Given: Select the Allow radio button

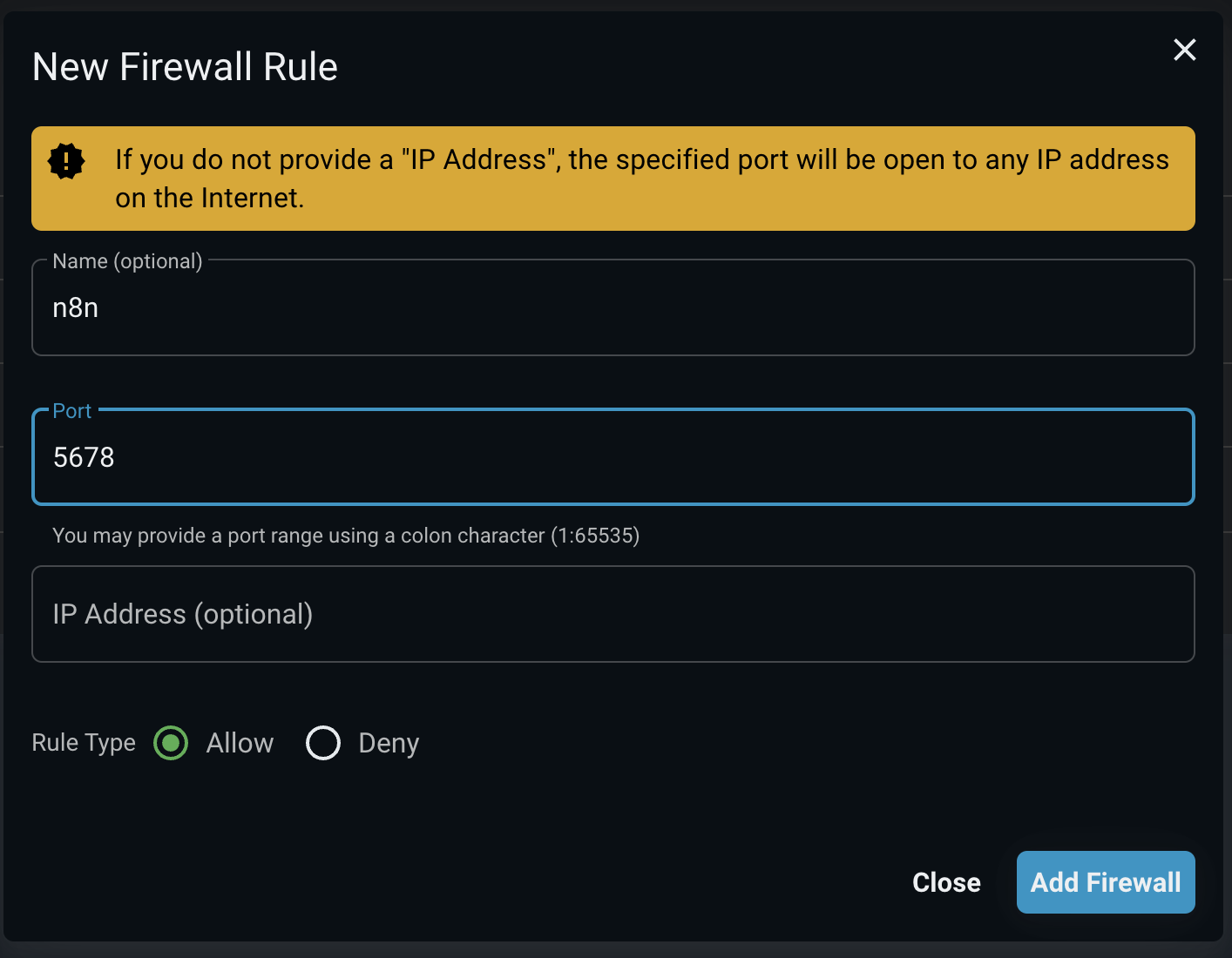Looking at the screenshot, I should (x=171, y=743).
